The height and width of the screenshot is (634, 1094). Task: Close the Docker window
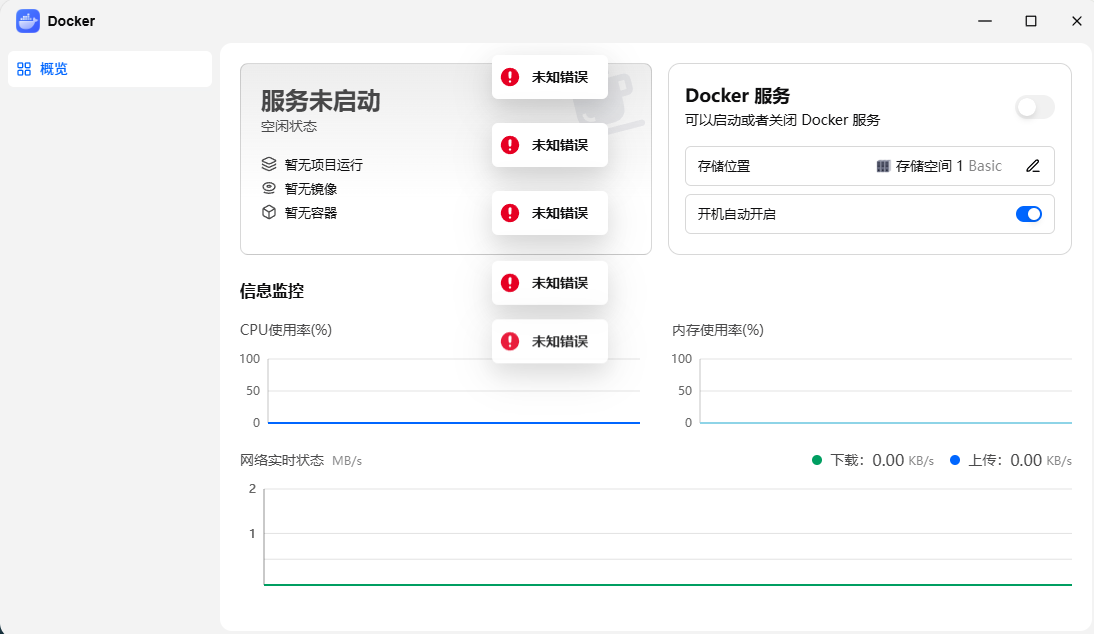pos(1076,21)
